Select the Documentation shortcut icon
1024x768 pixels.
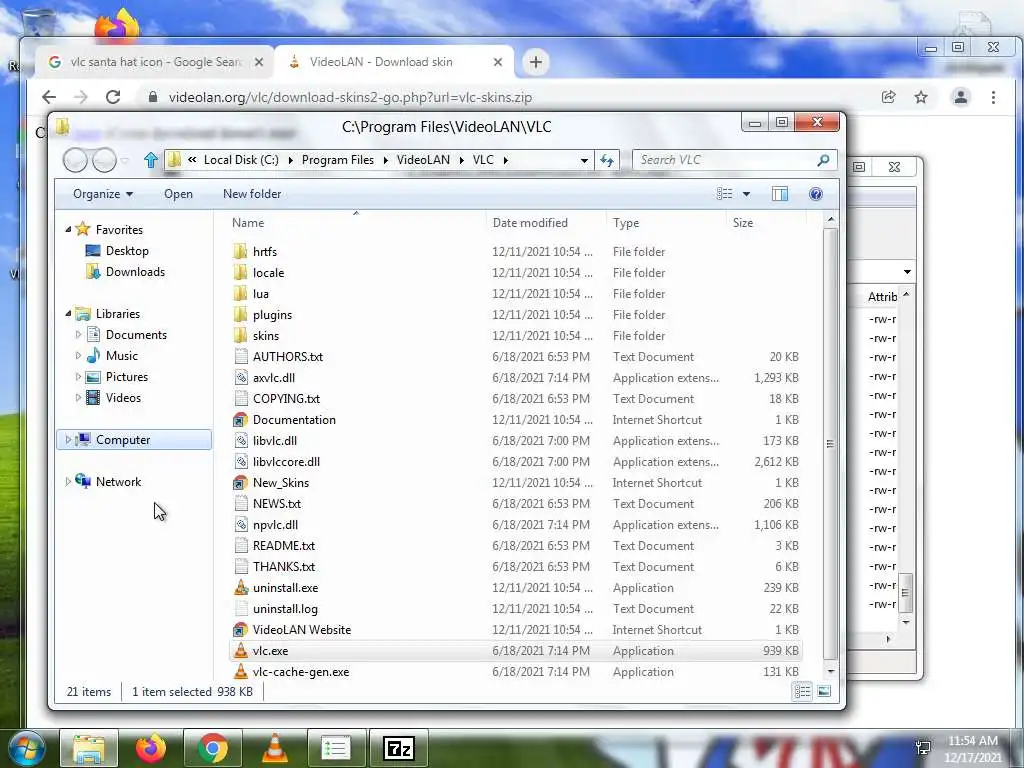241,419
